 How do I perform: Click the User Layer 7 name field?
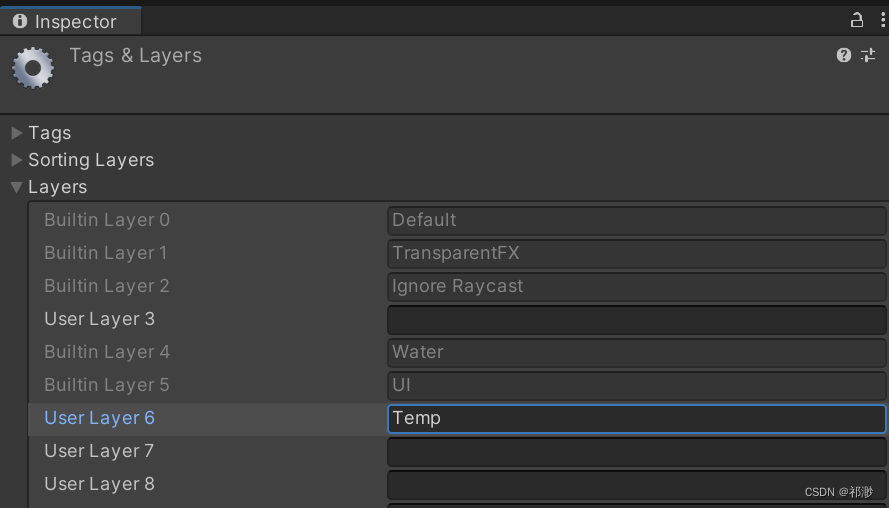click(x=636, y=452)
